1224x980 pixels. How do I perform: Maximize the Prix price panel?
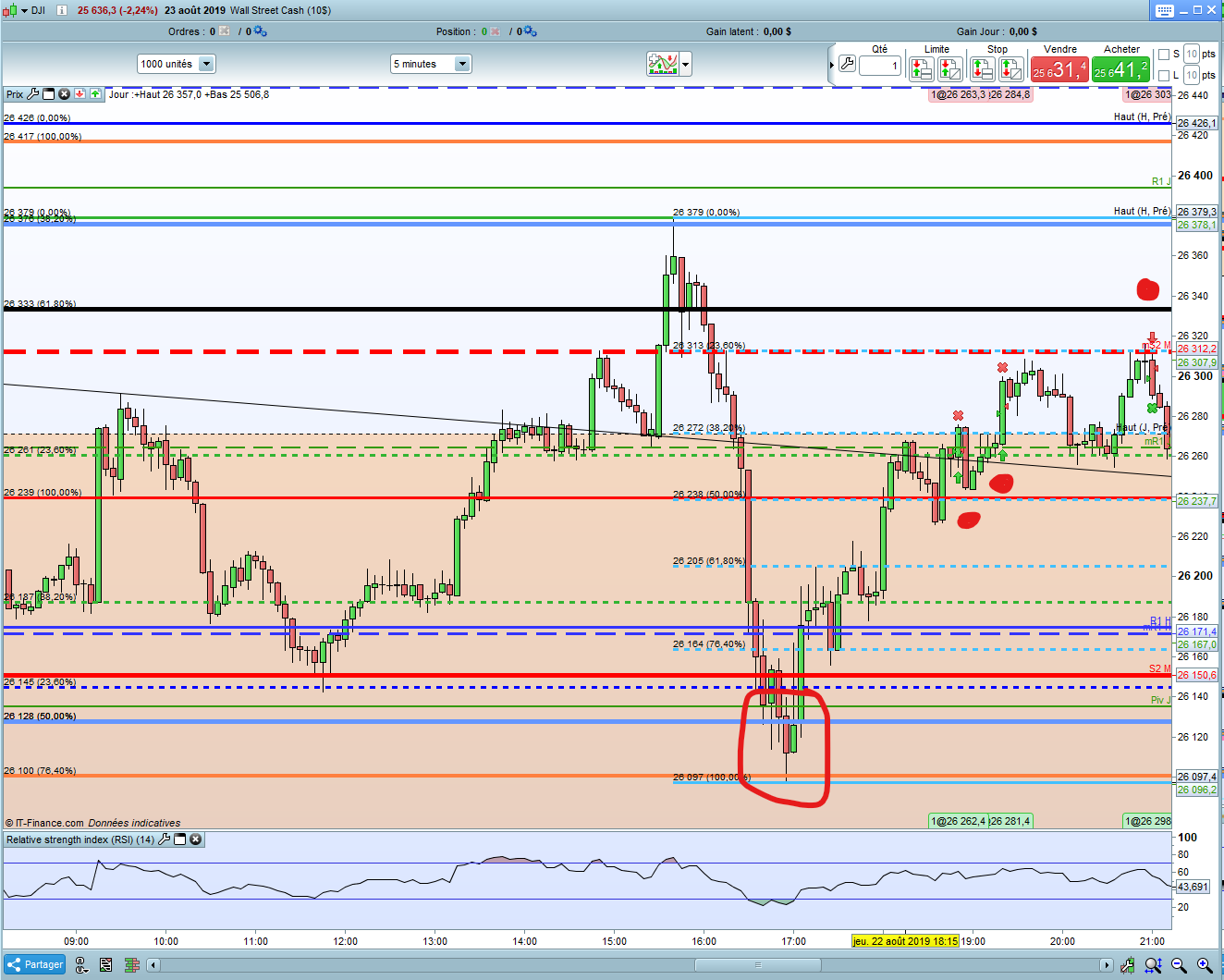(49, 94)
